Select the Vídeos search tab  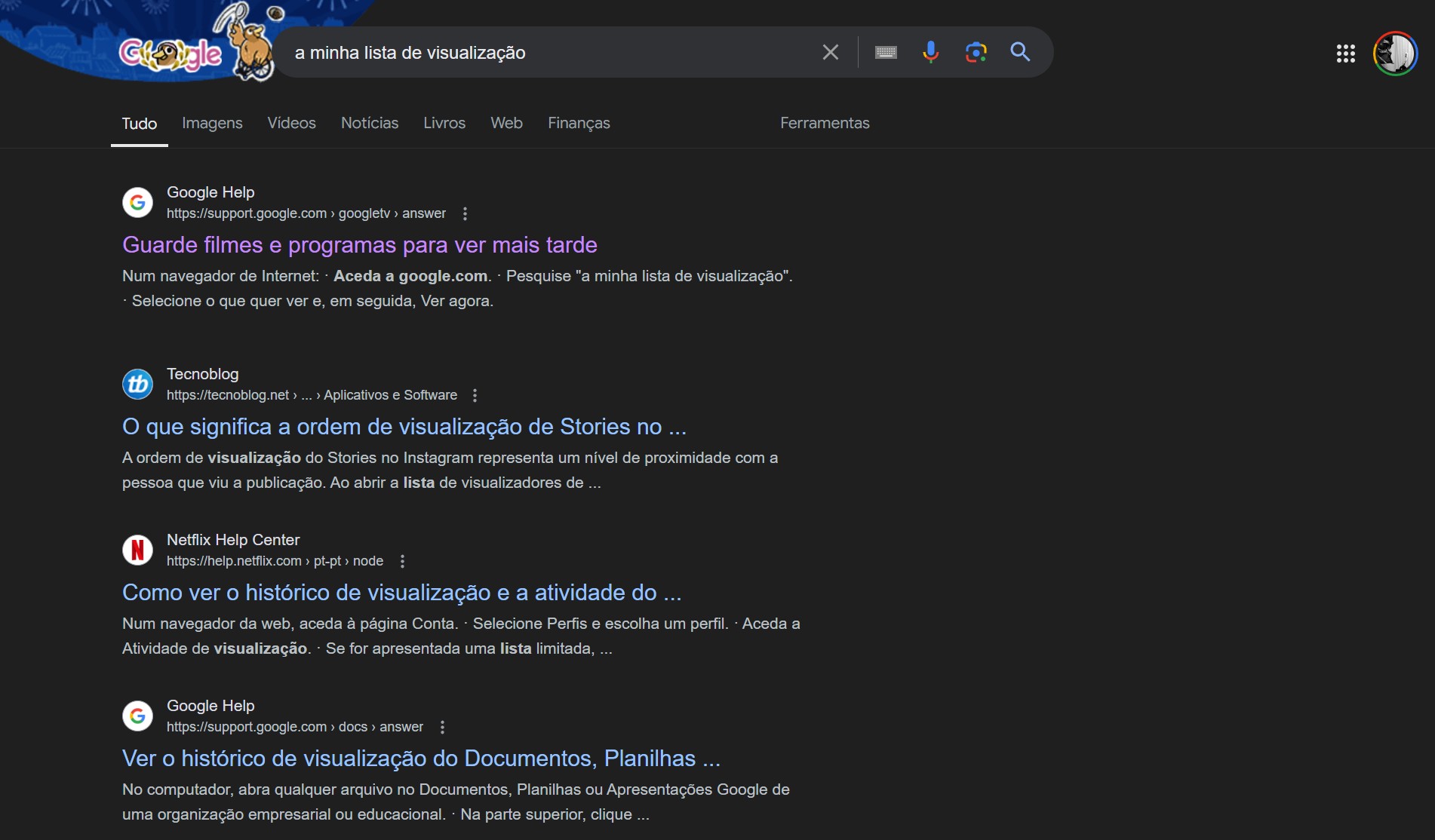291,123
